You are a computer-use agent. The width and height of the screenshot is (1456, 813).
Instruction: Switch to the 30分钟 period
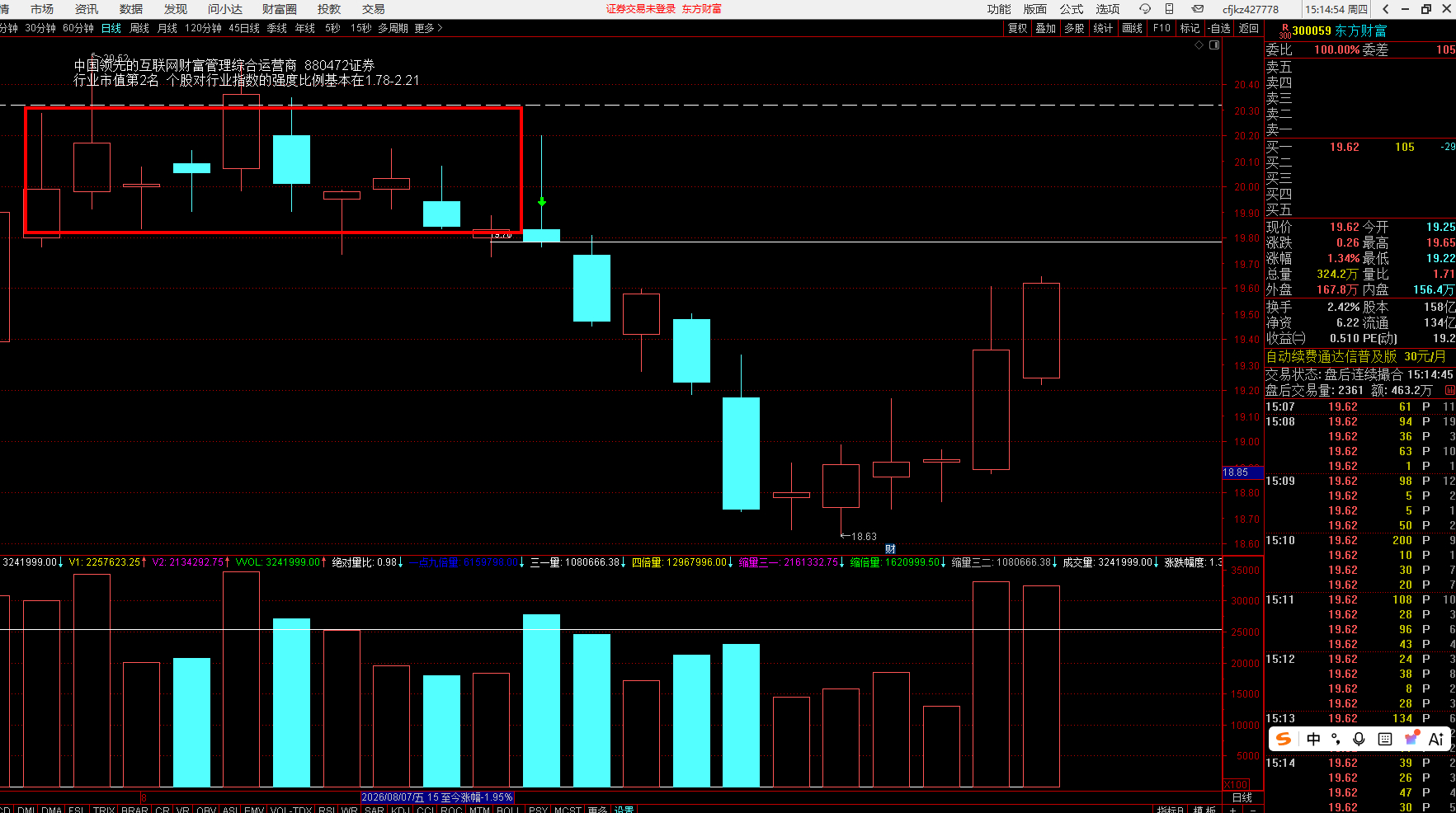40,28
